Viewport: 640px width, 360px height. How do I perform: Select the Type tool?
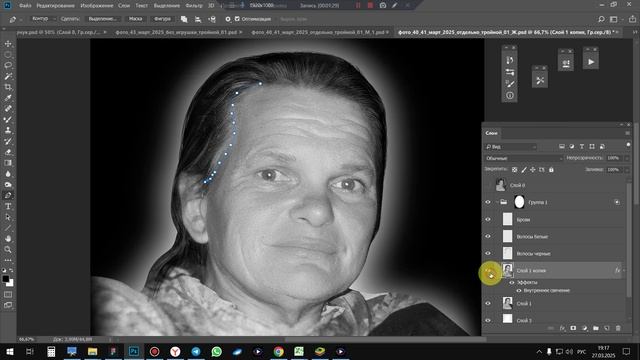(8, 206)
